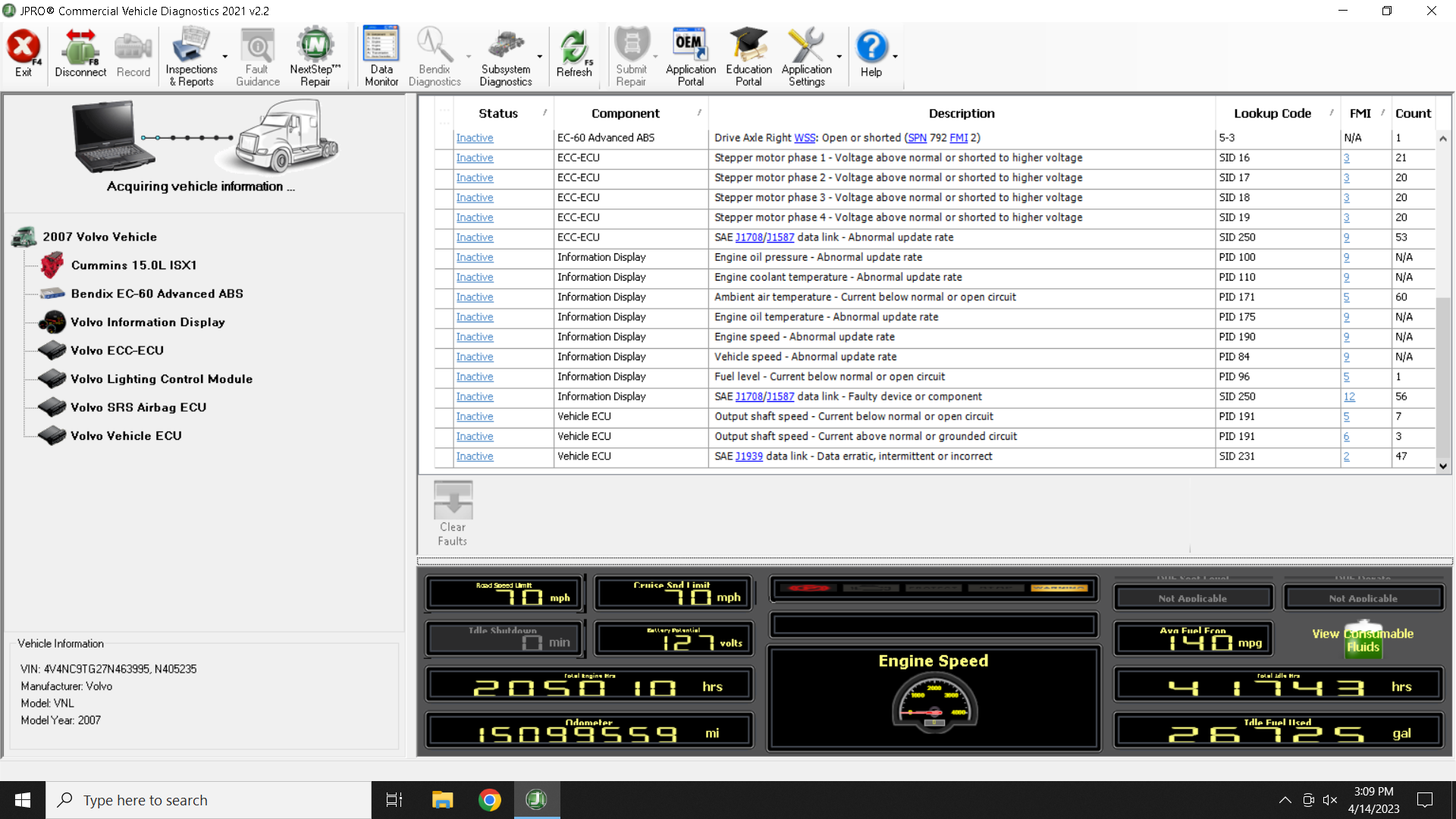This screenshot has width=1456, height=819.
Task: Open the Help icon
Action: 871,54
